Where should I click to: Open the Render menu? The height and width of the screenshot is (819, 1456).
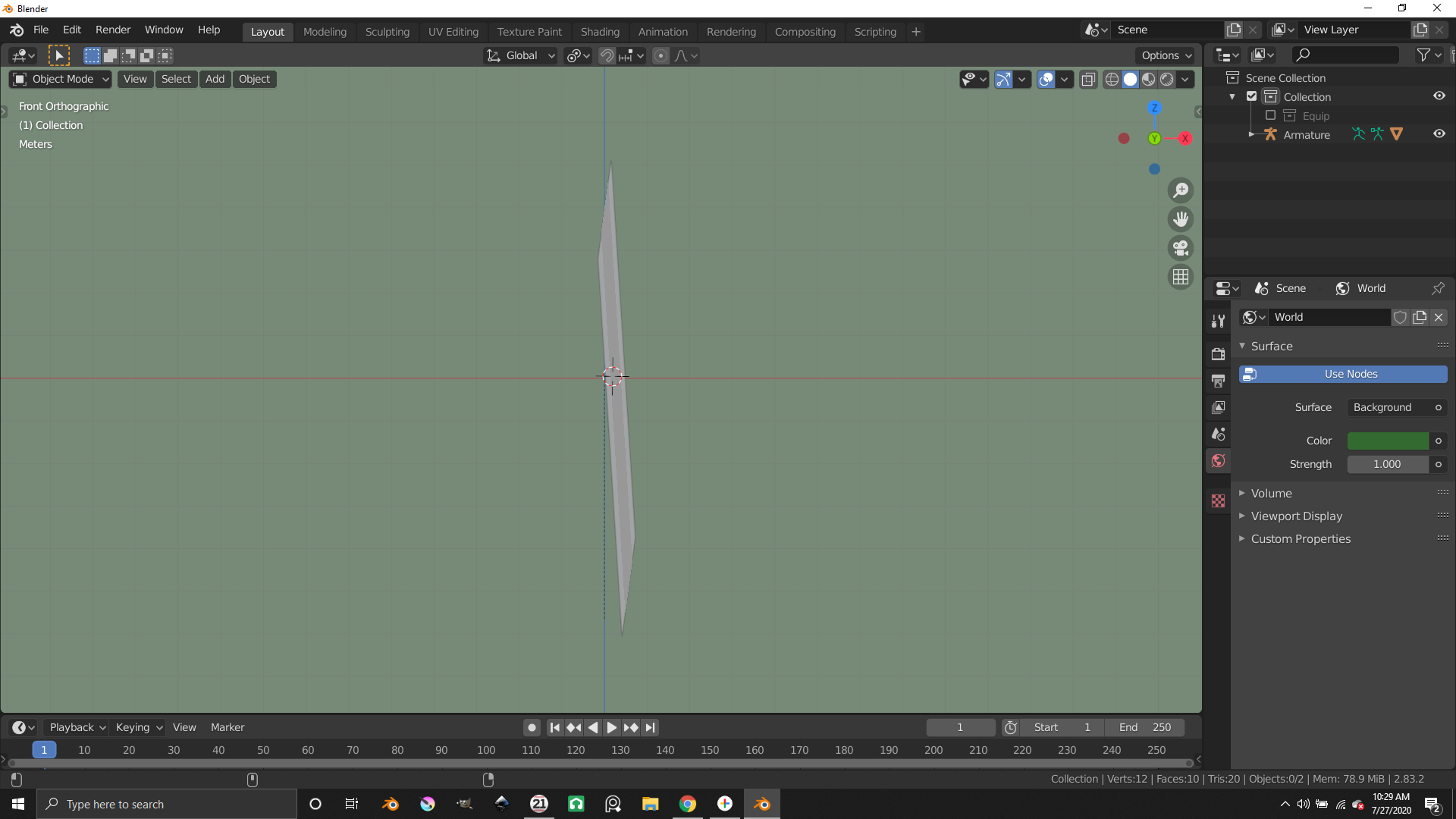pyautogui.click(x=113, y=30)
